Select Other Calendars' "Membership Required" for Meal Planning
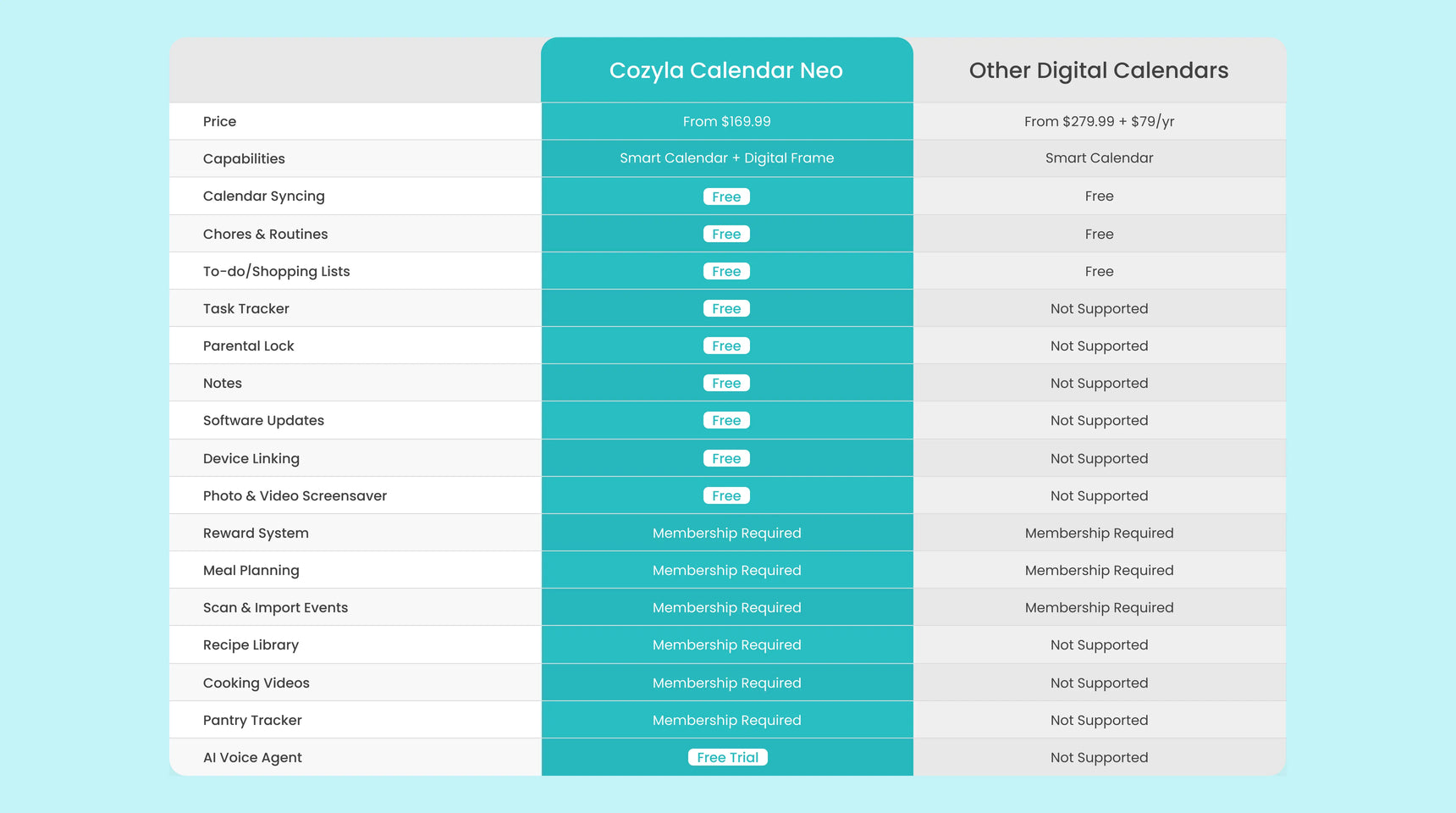Screen dimensions: 1456x813 click(1100, 570)
